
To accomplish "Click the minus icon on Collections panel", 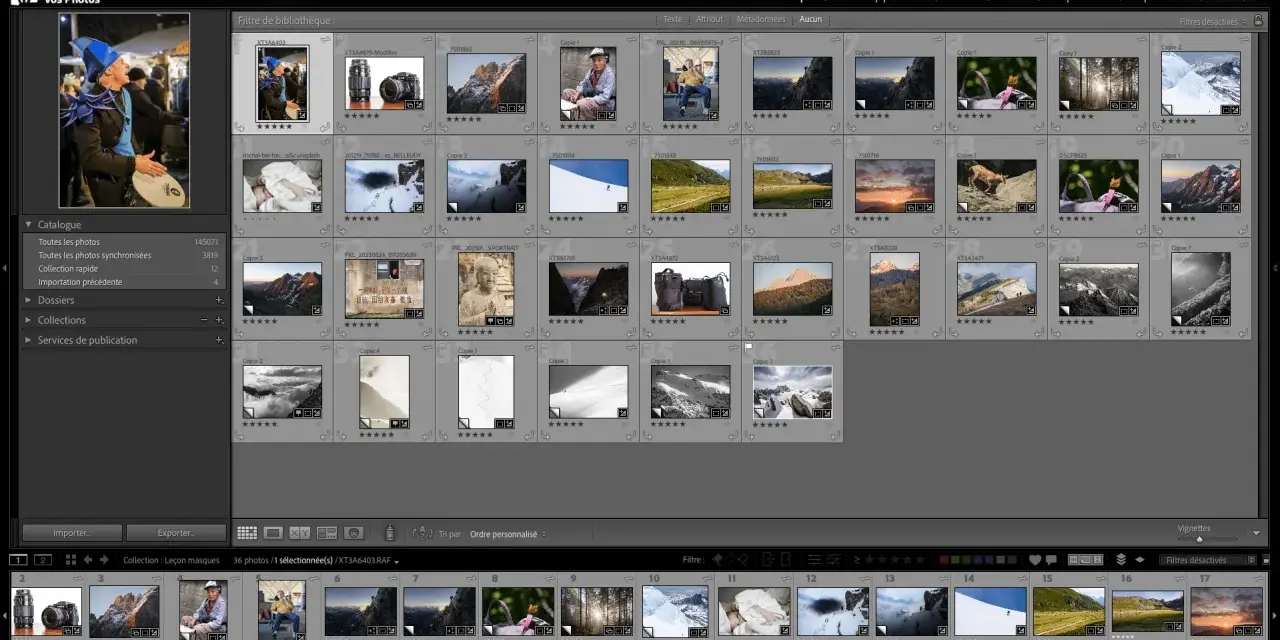I will pos(204,320).
